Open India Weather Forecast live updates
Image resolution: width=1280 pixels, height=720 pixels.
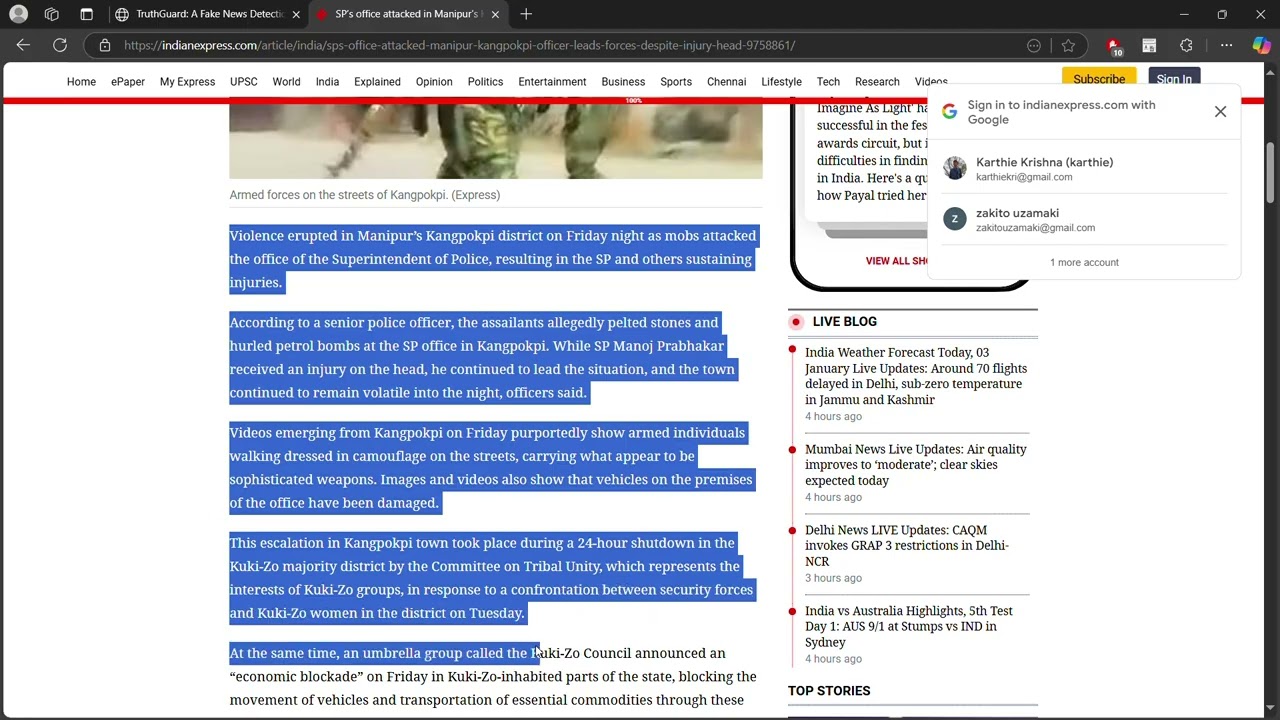point(915,376)
